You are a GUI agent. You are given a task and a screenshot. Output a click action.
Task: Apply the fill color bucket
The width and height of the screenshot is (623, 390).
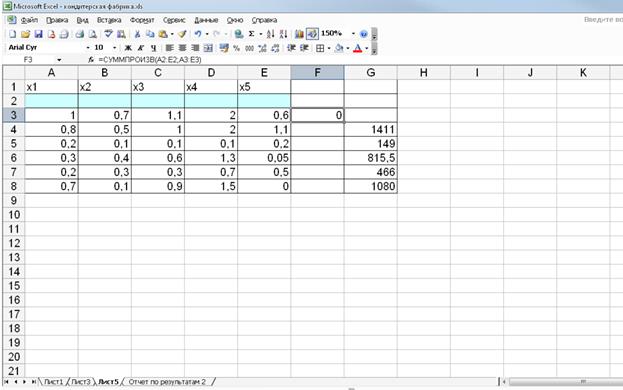tap(339, 48)
